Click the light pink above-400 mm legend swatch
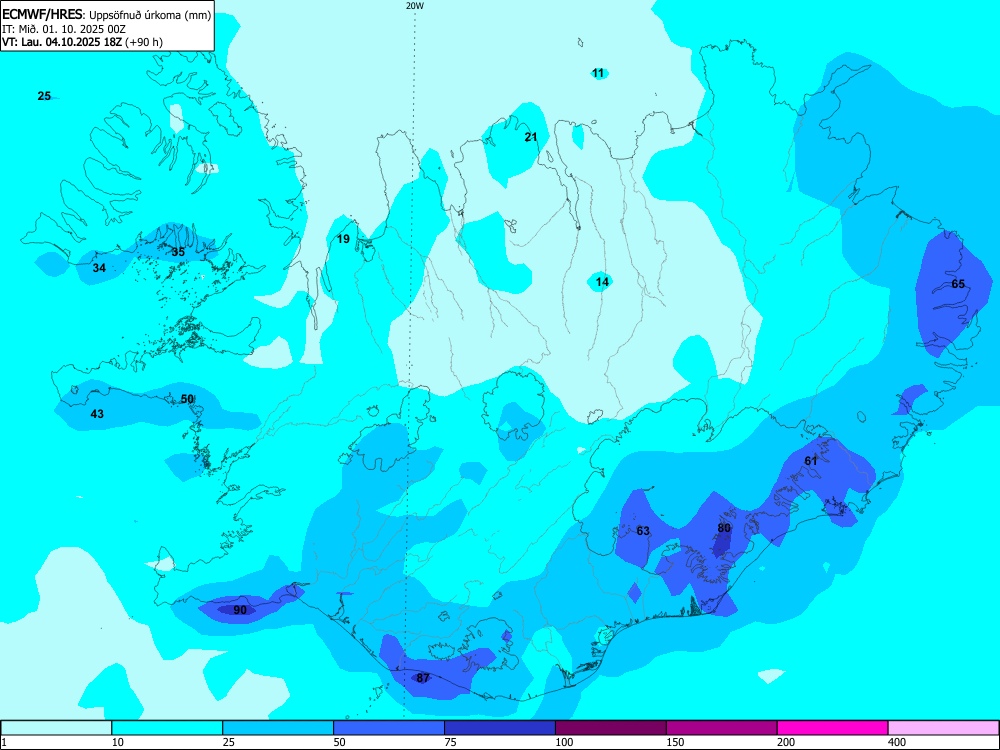 (944, 728)
